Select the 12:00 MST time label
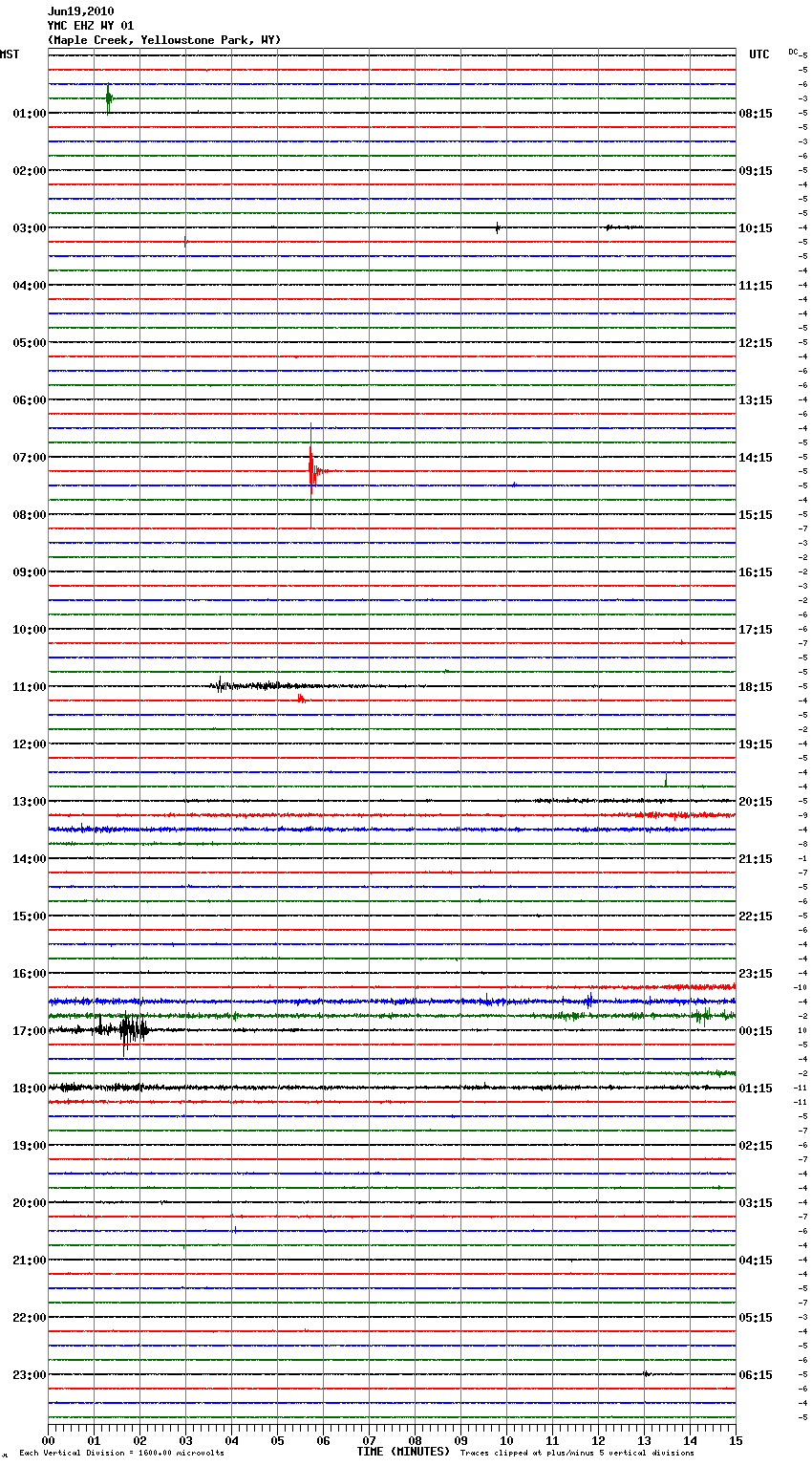 pyautogui.click(x=30, y=744)
